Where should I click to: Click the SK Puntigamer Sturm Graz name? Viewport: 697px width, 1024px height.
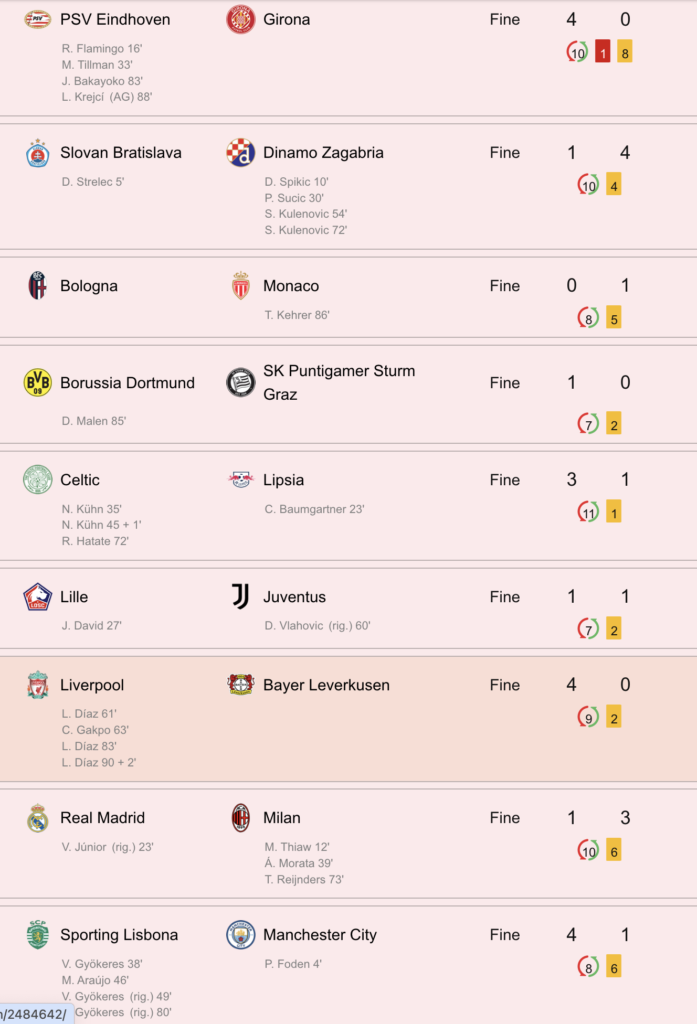pyautogui.click(x=339, y=383)
